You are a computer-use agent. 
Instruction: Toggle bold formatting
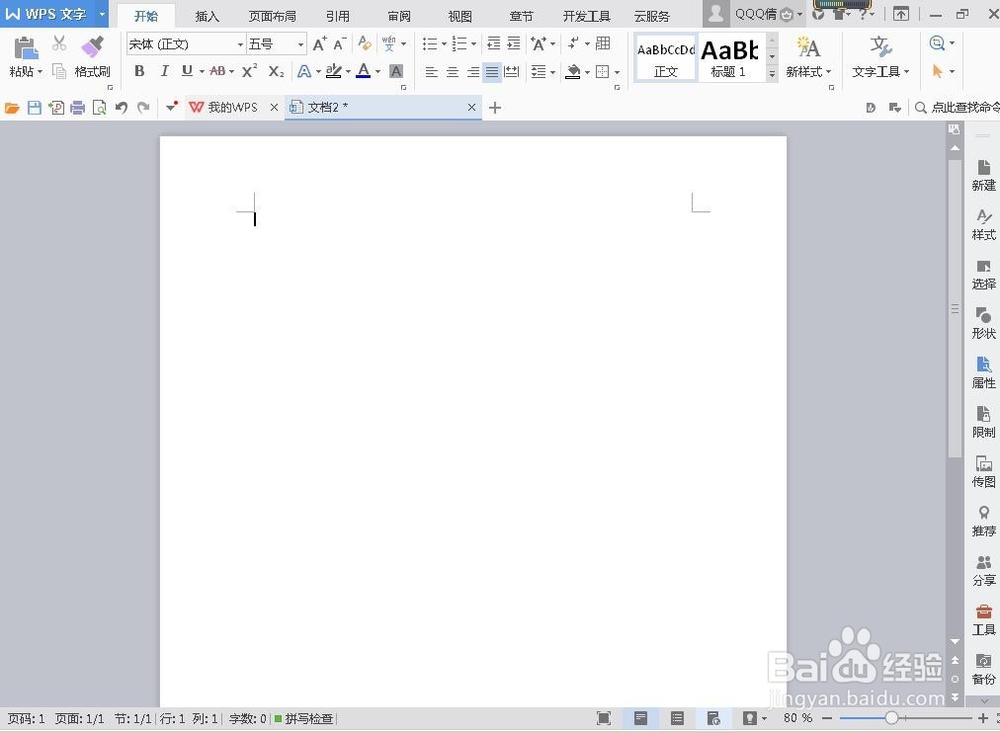[139, 71]
